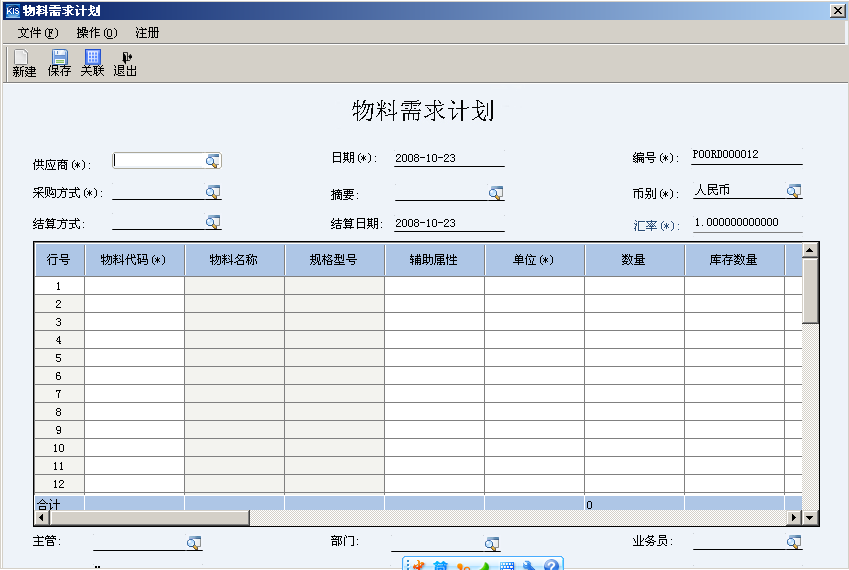Image resolution: width=849 pixels, height=570 pixels.
Task: Open the 业务员 lookup icon
Action: [x=794, y=542]
